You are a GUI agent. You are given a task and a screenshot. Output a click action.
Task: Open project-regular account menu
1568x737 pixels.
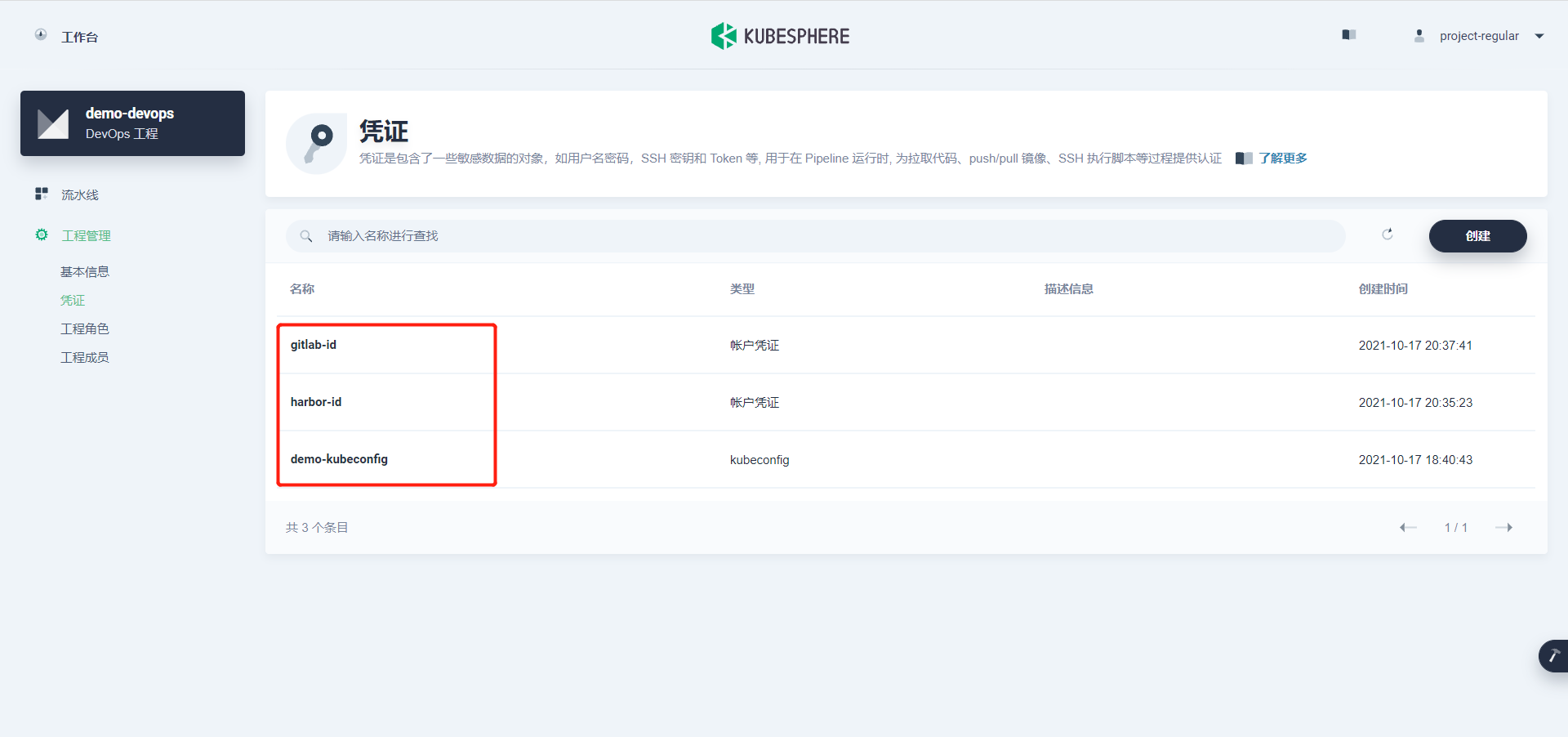pos(1479,36)
